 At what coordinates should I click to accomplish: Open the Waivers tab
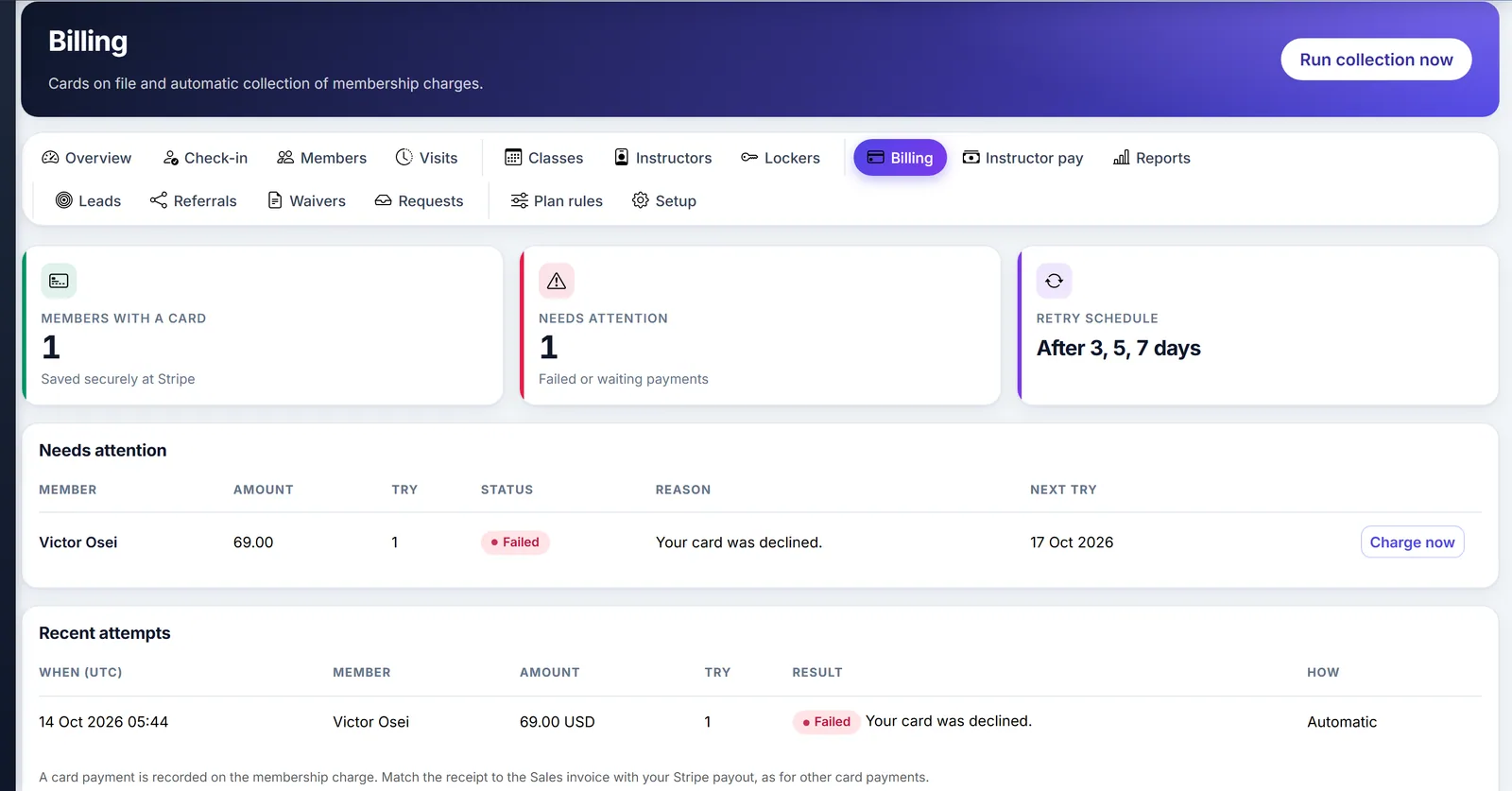pyautogui.click(x=306, y=200)
